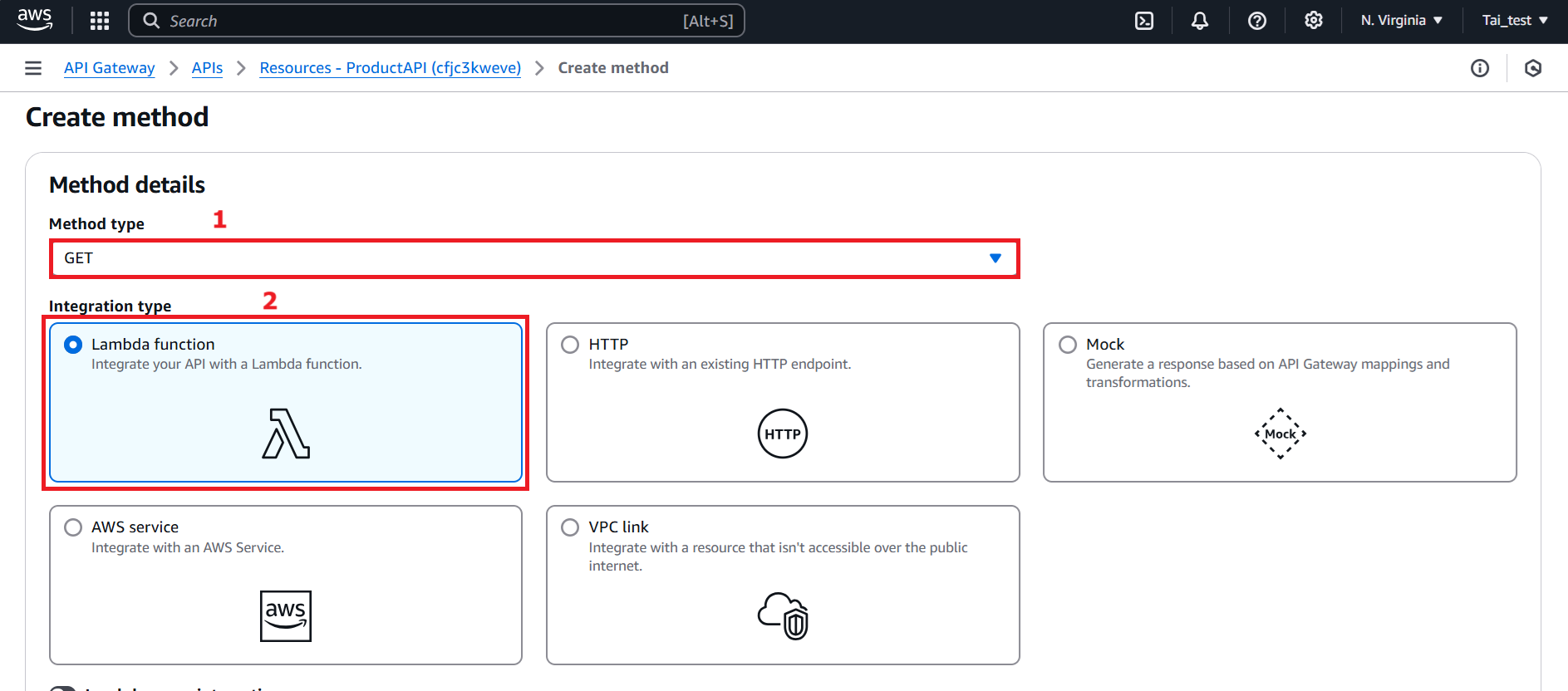Image resolution: width=1568 pixels, height=691 pixels.
Task: Click 'Integrate your API with a Lambda function.' text
Action: coord(227,365)
